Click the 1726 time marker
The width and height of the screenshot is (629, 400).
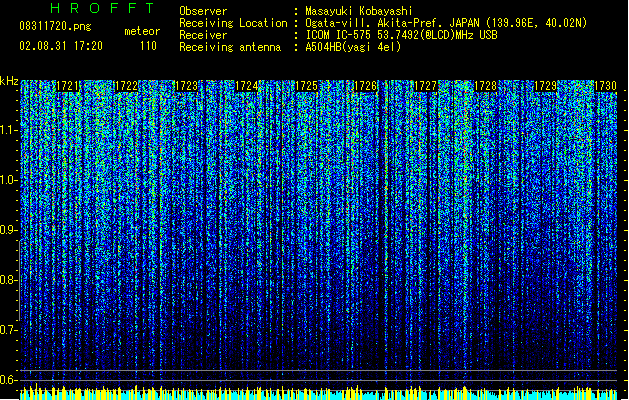tap(366, 86)
